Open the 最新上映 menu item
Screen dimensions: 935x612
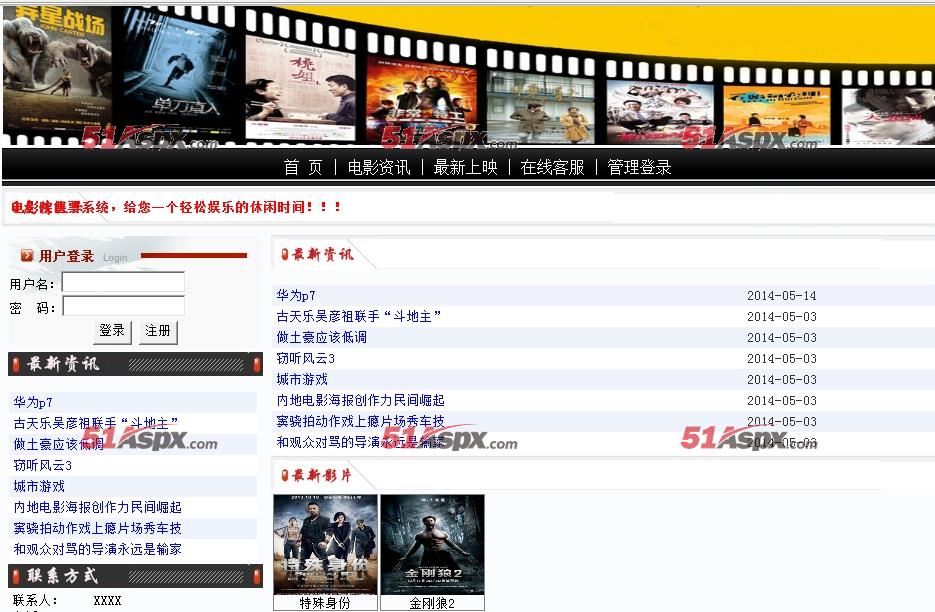coord(466,168)
